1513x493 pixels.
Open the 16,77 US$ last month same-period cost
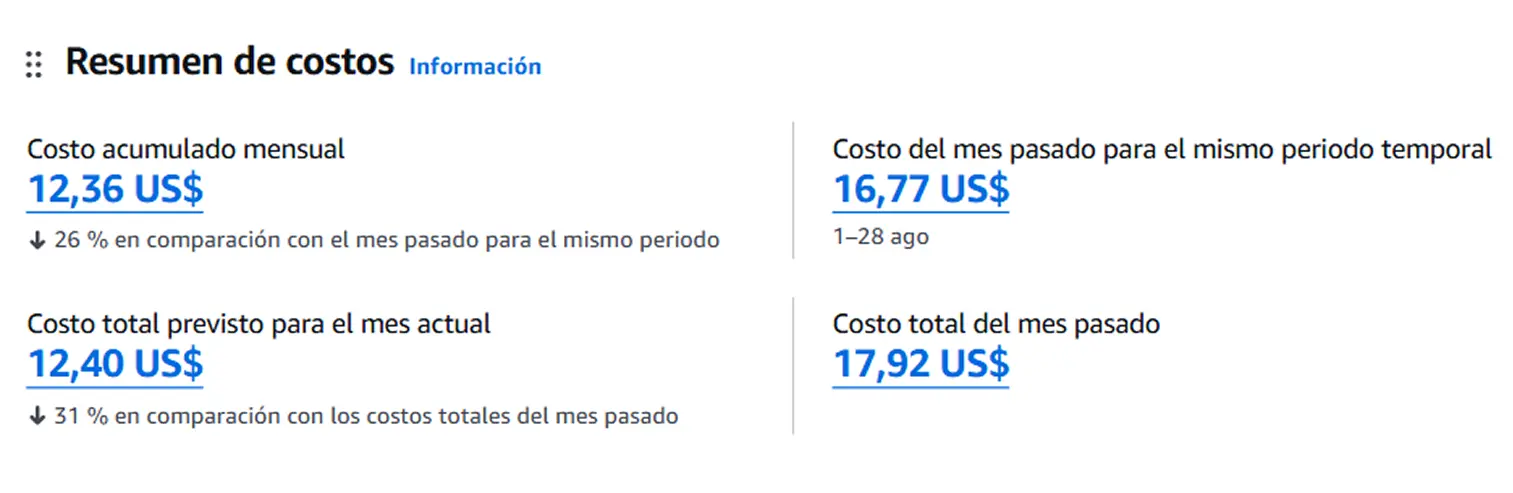[x=920, y=190]
